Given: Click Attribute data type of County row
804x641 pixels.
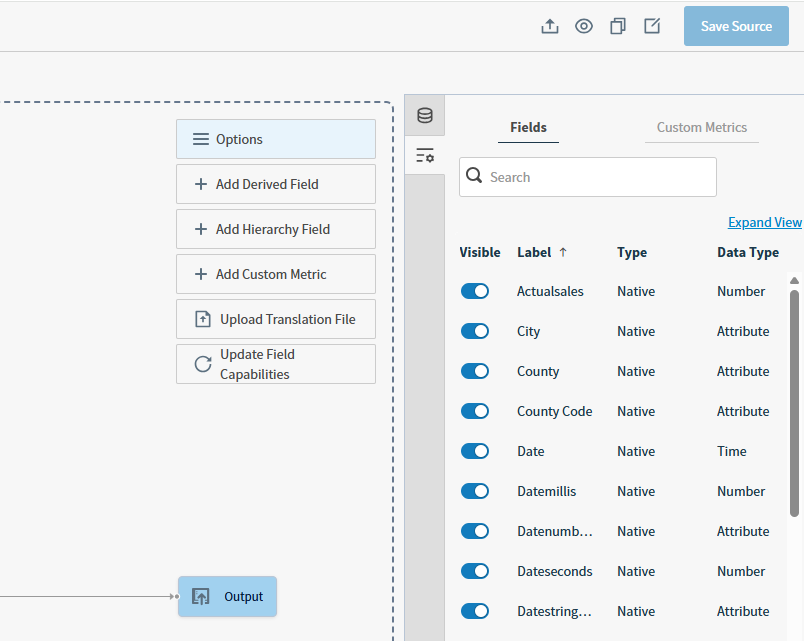Looking at the screenshot, I should pyautogui.click(x=743, y=371).
